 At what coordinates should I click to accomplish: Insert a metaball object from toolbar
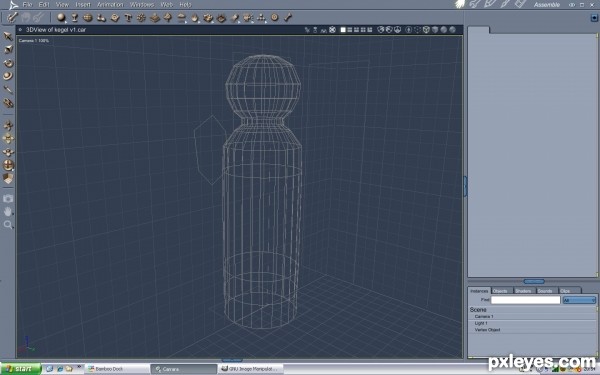(x=101, y=18)
